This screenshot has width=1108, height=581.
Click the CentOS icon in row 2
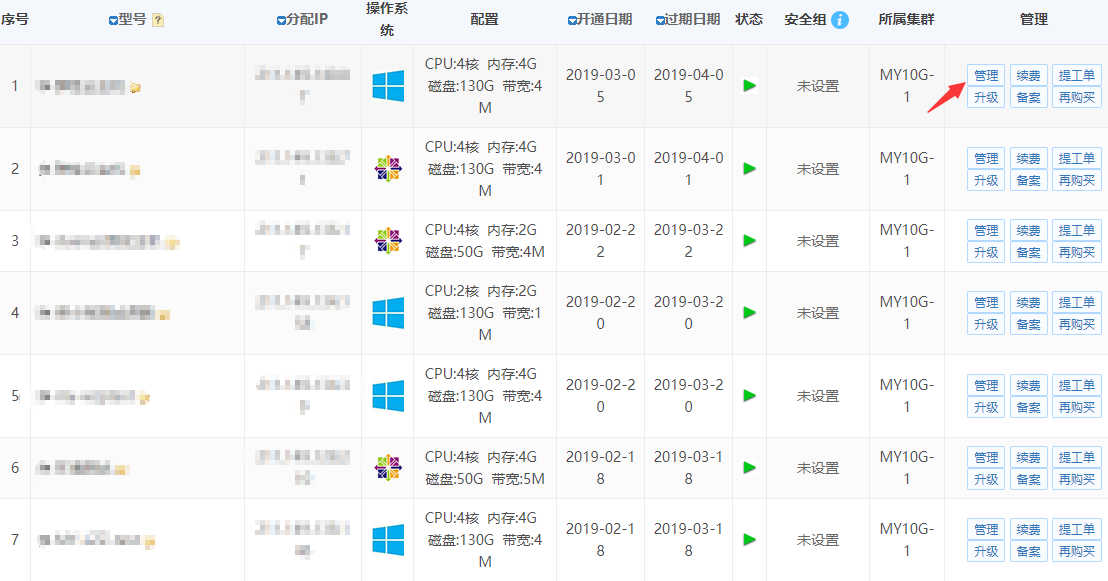(388, 169)
